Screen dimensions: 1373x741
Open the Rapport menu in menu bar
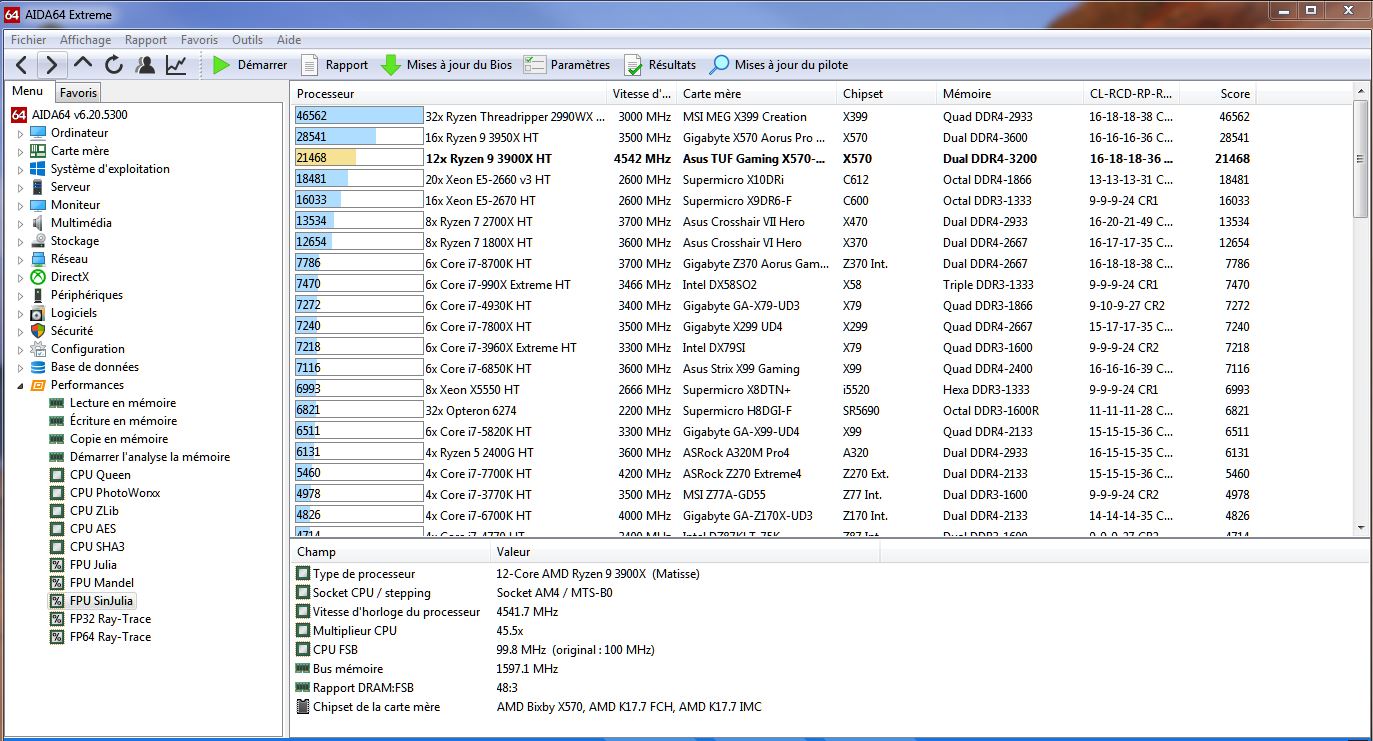tap(146, 40)
